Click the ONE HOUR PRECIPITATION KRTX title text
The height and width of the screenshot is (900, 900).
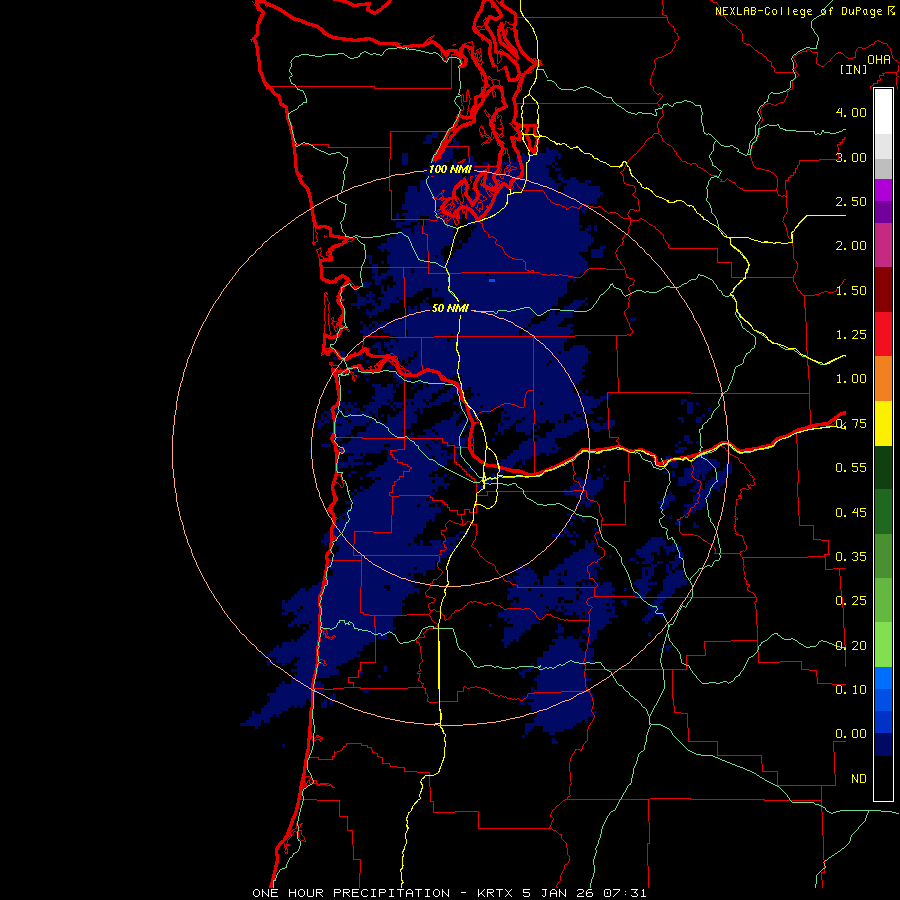tap(449, 893)
